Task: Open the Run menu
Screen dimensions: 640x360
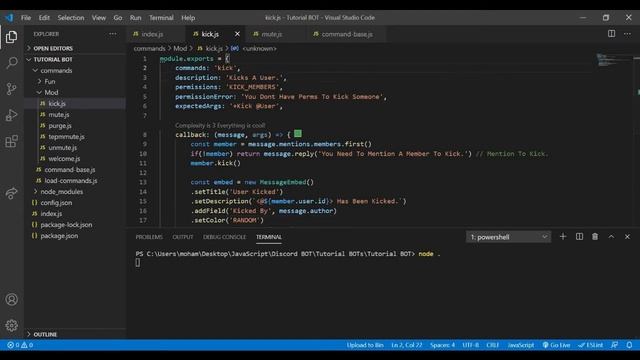Action: tap(136, 18)
